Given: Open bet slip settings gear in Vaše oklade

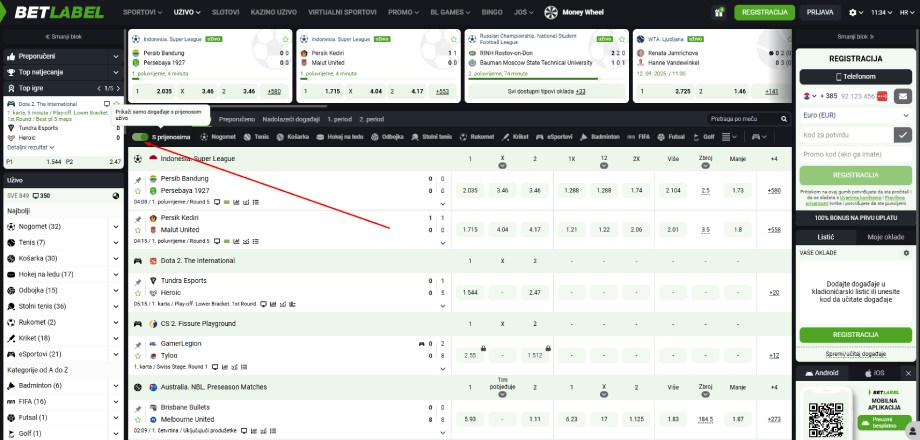Looking at the screenshot, I should point(906,253).
